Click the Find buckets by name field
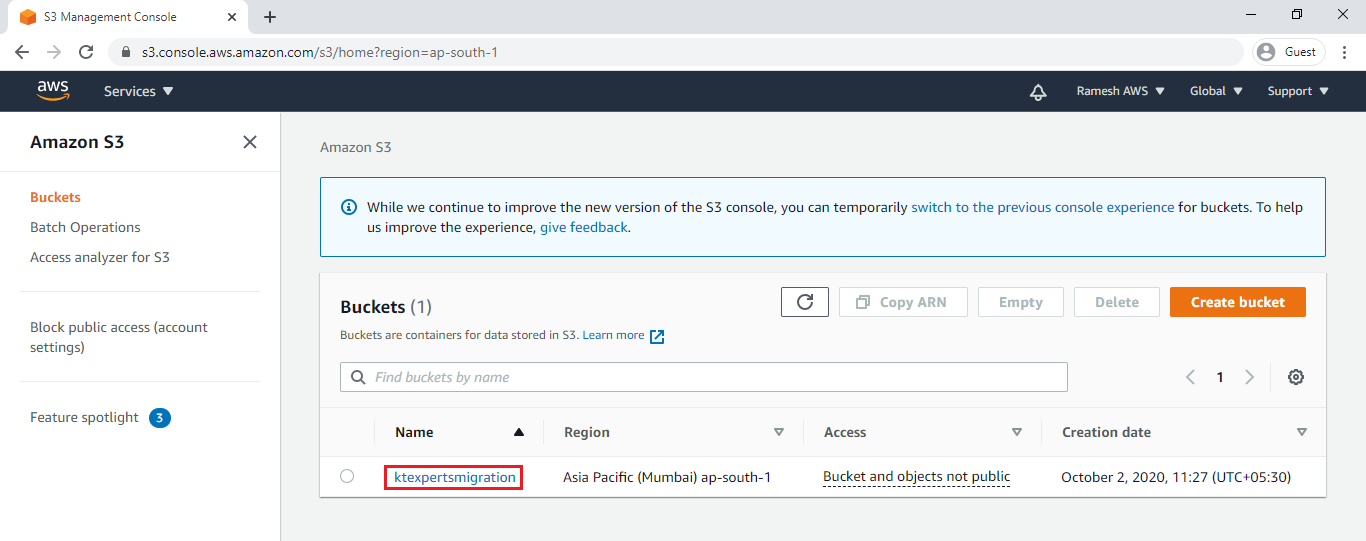 [x=704, y=377]
